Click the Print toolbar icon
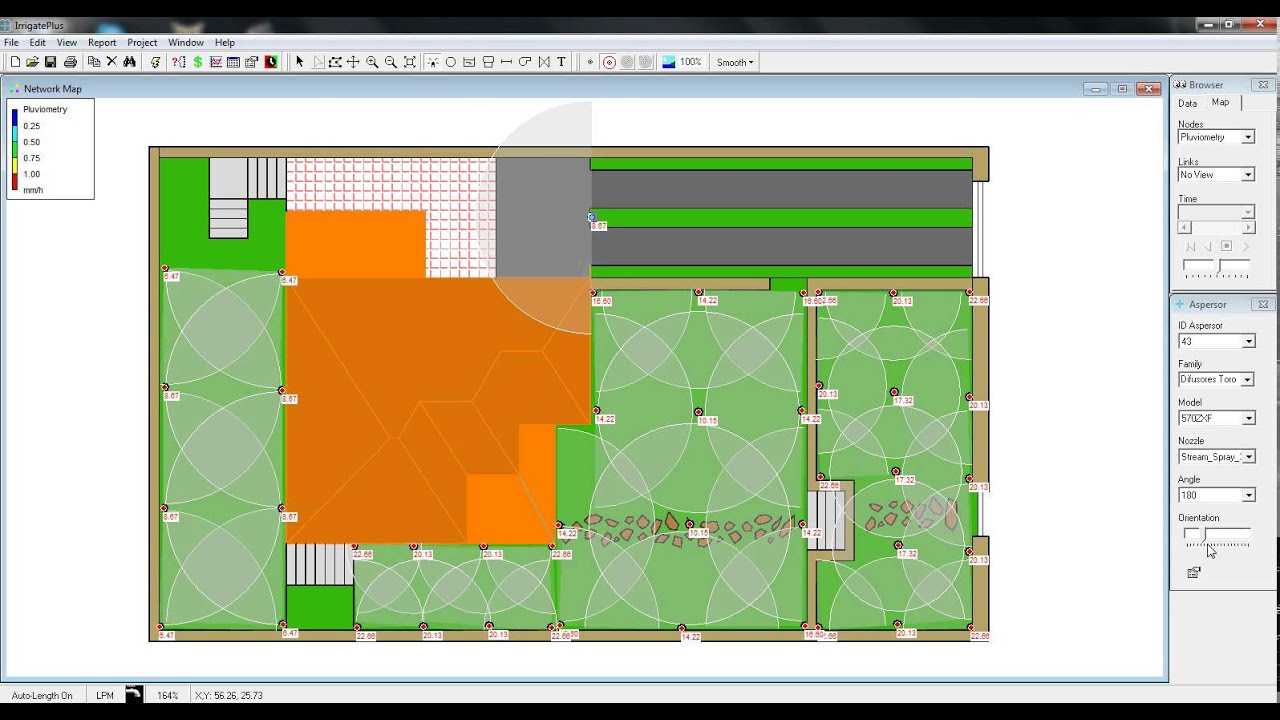This screenshot has height=720, width=1280. (x=70, y=62)
